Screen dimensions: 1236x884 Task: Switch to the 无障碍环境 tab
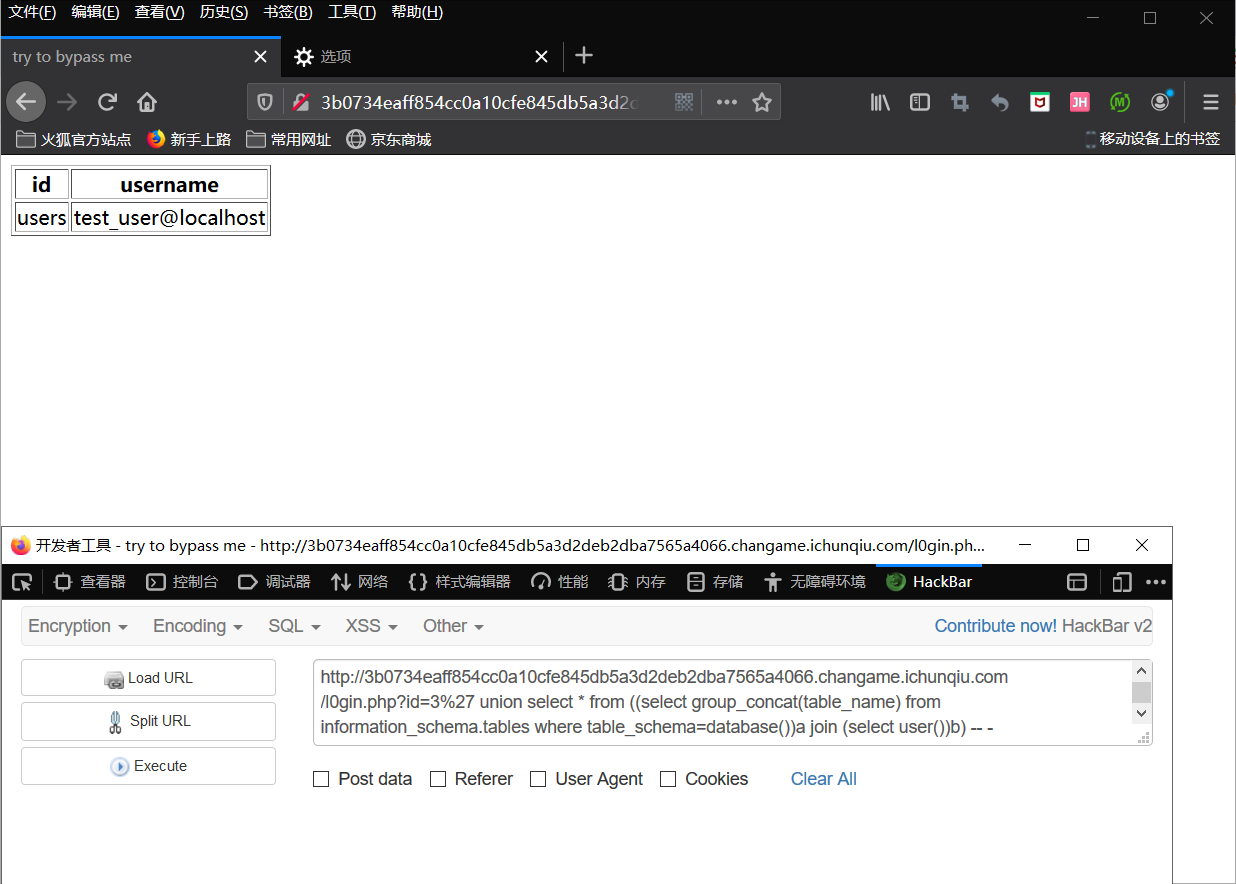pyautogui.click(x=815, y=582)
